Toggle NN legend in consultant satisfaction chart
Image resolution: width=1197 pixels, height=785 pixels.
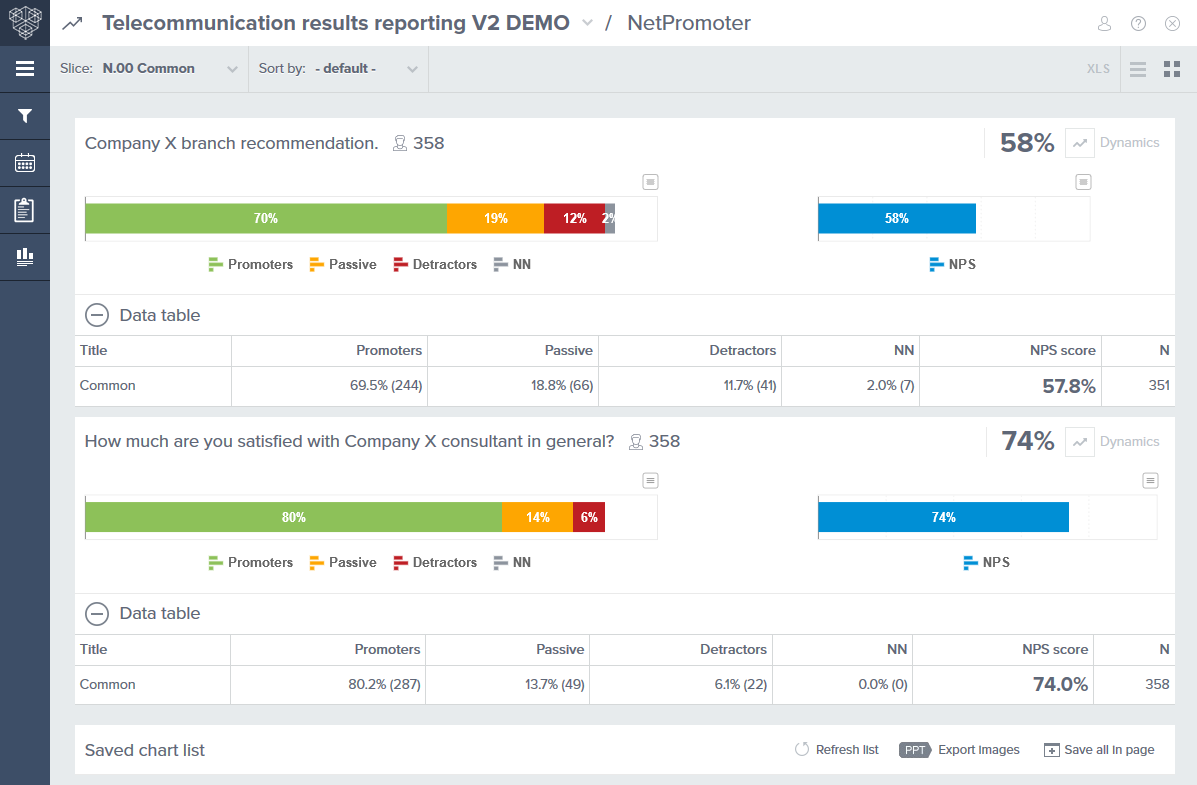[x=512, y=563]
